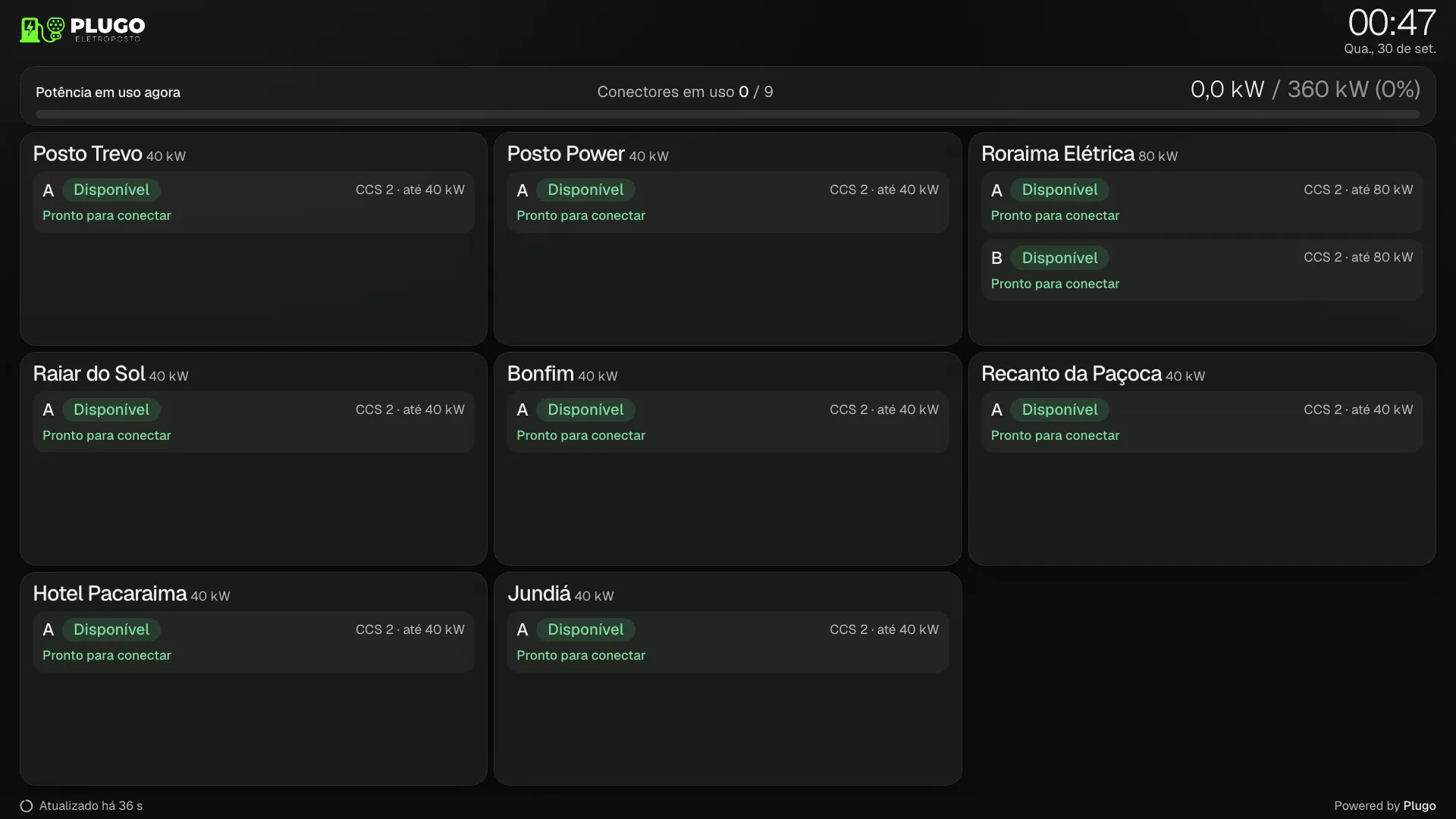The width and height of the screenshot is (1456, 819).
Task: Click Pronto para conectar in Posto Power
Action: (x=581, y=215)
